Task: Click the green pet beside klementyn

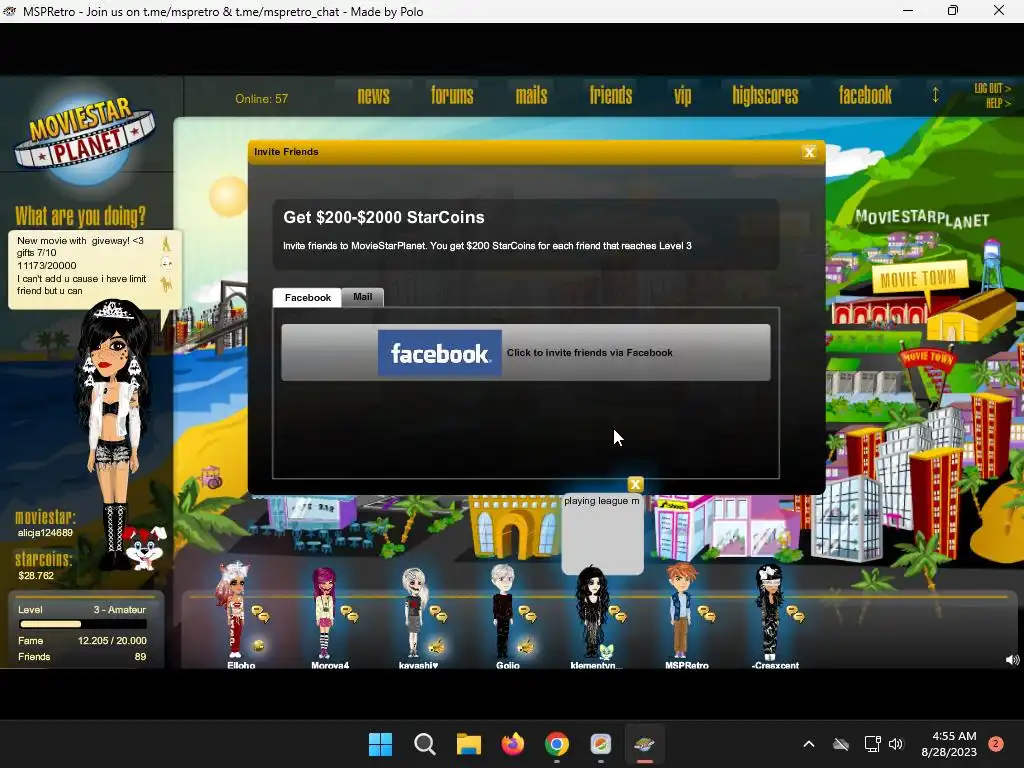Action: (607, 650)
